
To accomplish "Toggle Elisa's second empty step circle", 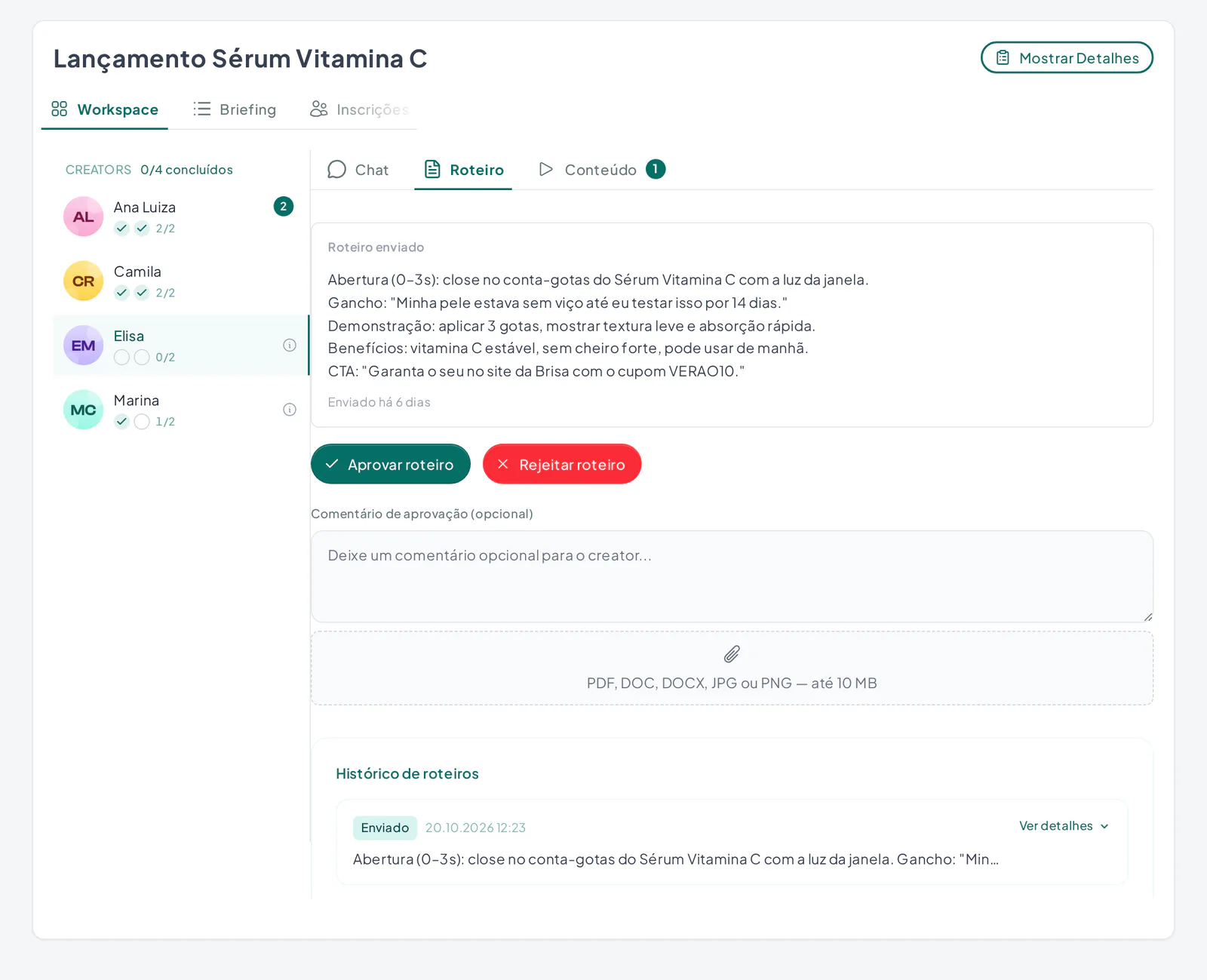I will pyautogui.click(x=142, y=358).
